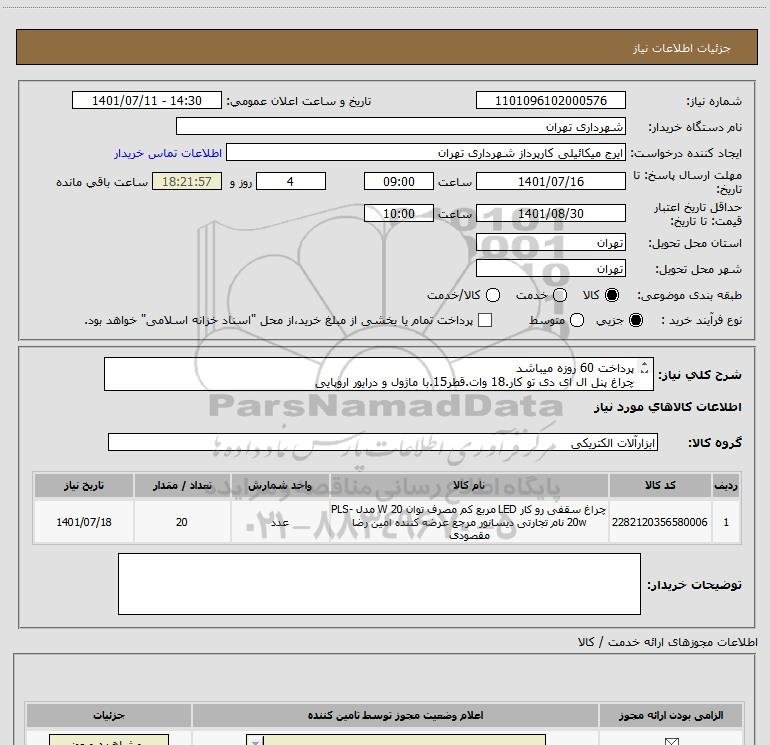The image size is (770, 745).
Task: Click the response deadline date 1401/07/16
Action: pos(550,181)
